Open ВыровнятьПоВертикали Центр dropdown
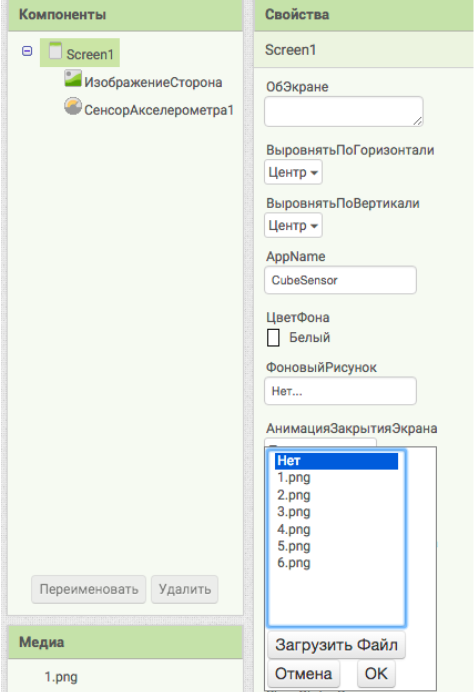The width and height of the screenshot is (475, 692). click(x=293, y=226)
